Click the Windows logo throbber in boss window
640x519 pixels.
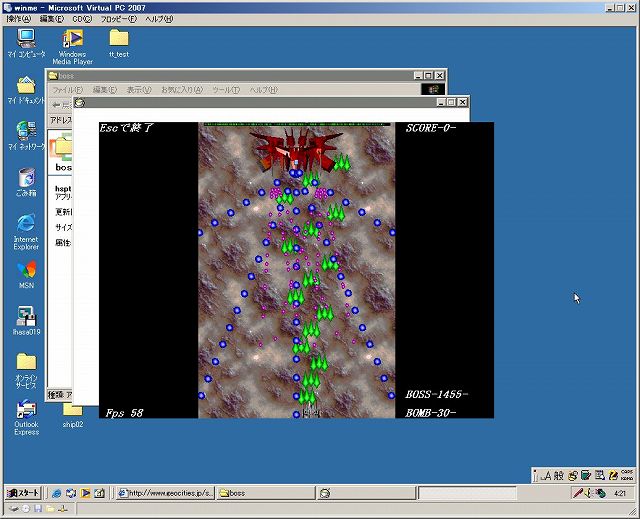coord(433,89)
